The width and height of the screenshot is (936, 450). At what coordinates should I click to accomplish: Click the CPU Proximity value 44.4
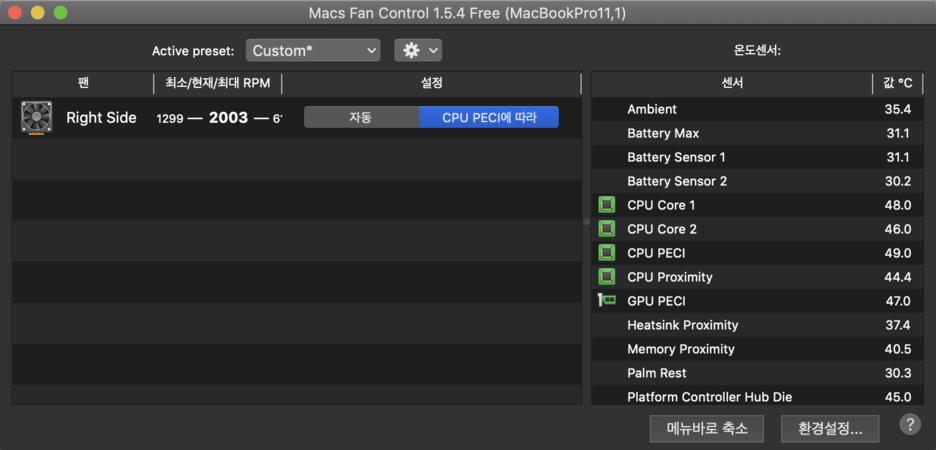[x=898, y=277]
